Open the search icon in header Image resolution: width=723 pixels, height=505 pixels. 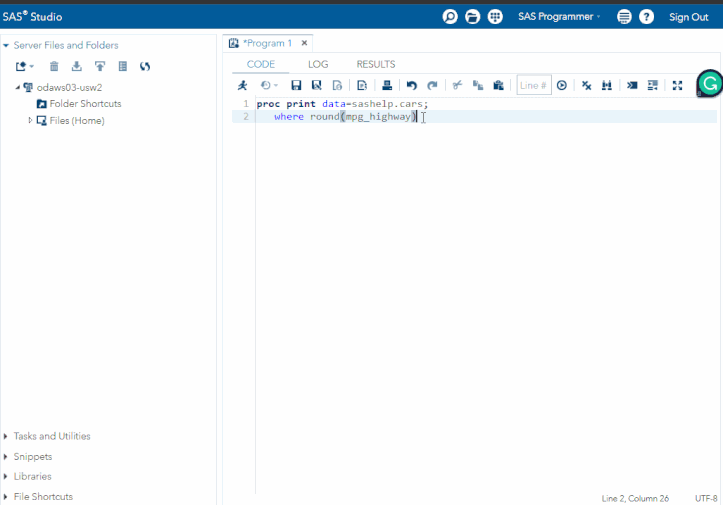pyautogui.click(x=450, y=17)
